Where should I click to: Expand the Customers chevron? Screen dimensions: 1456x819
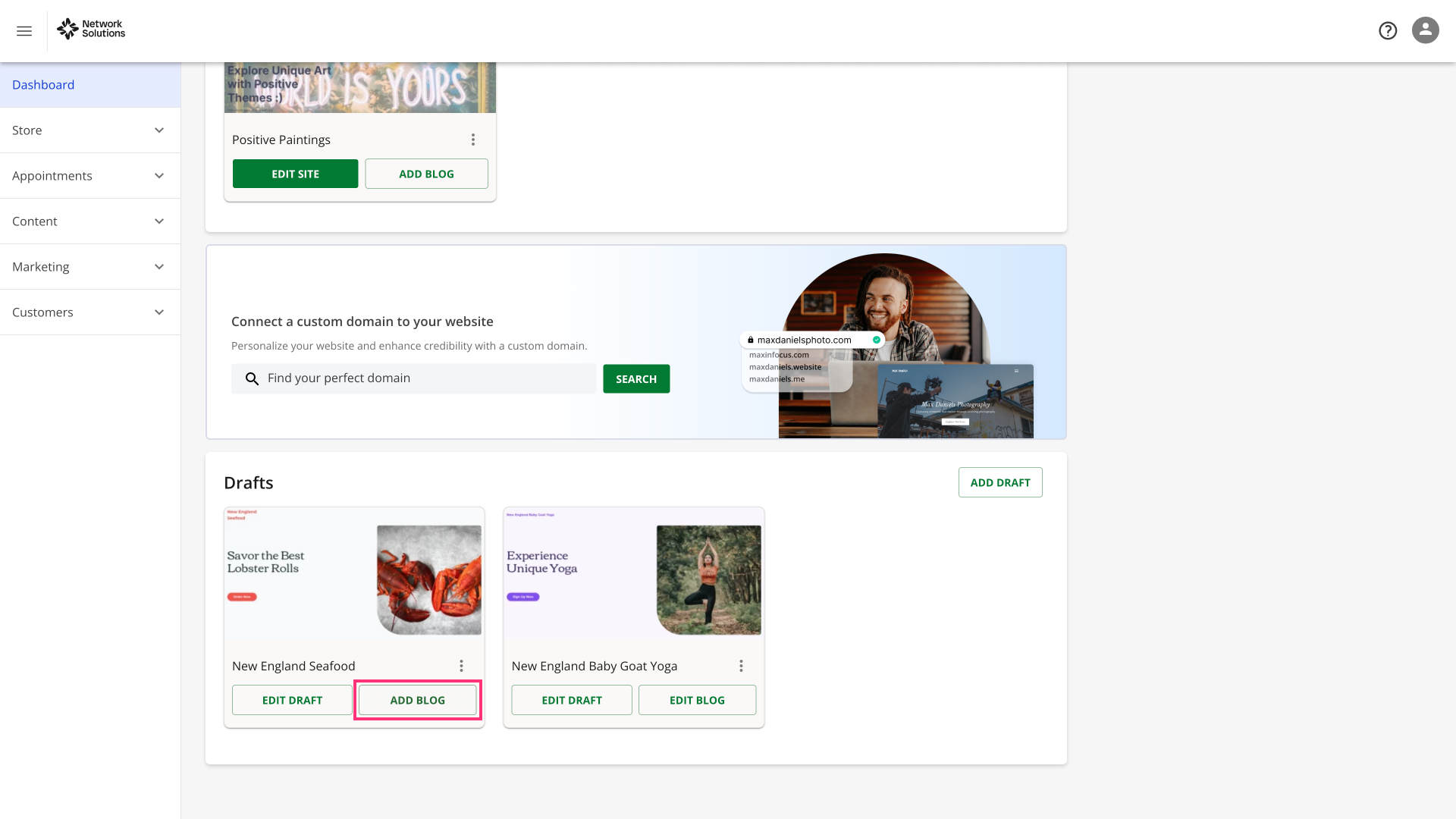pos(159,312)
